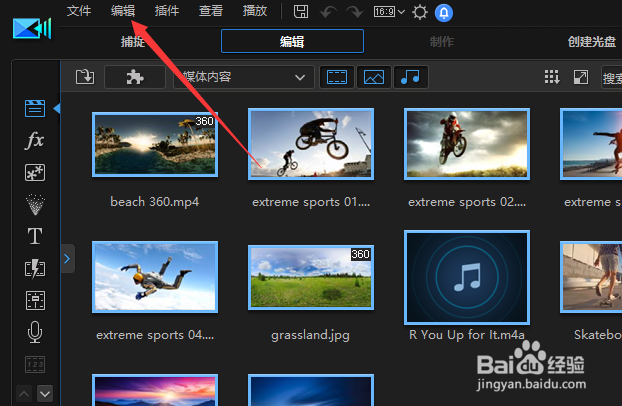Open the library grid sort menu icon
Image resolution: width=622 pixels, height=406 pixels.
(x=552, y=77)
